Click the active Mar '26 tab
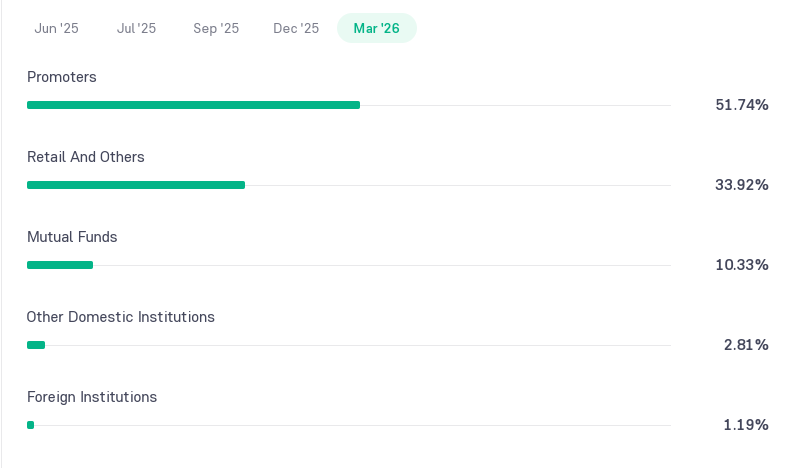Image resolution: width=798 pixels, height=468 pixels. coord(377,28)
